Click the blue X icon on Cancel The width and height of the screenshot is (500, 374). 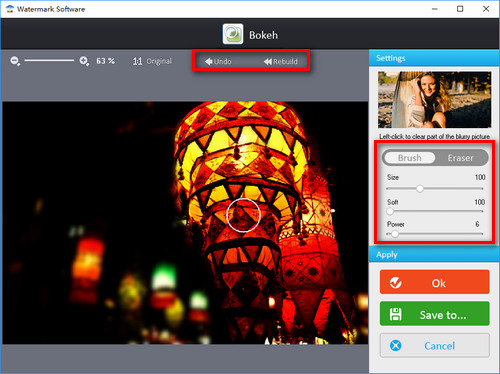396,346
